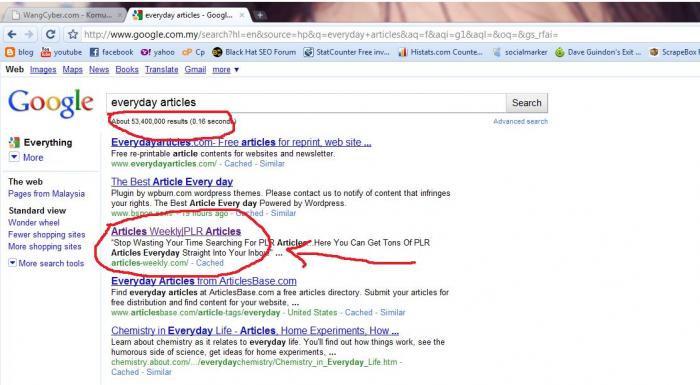Image resolution: width=700 pixels, height=385 pixels.
Task: Switch to Wonder wheel view
Action: 33,222
